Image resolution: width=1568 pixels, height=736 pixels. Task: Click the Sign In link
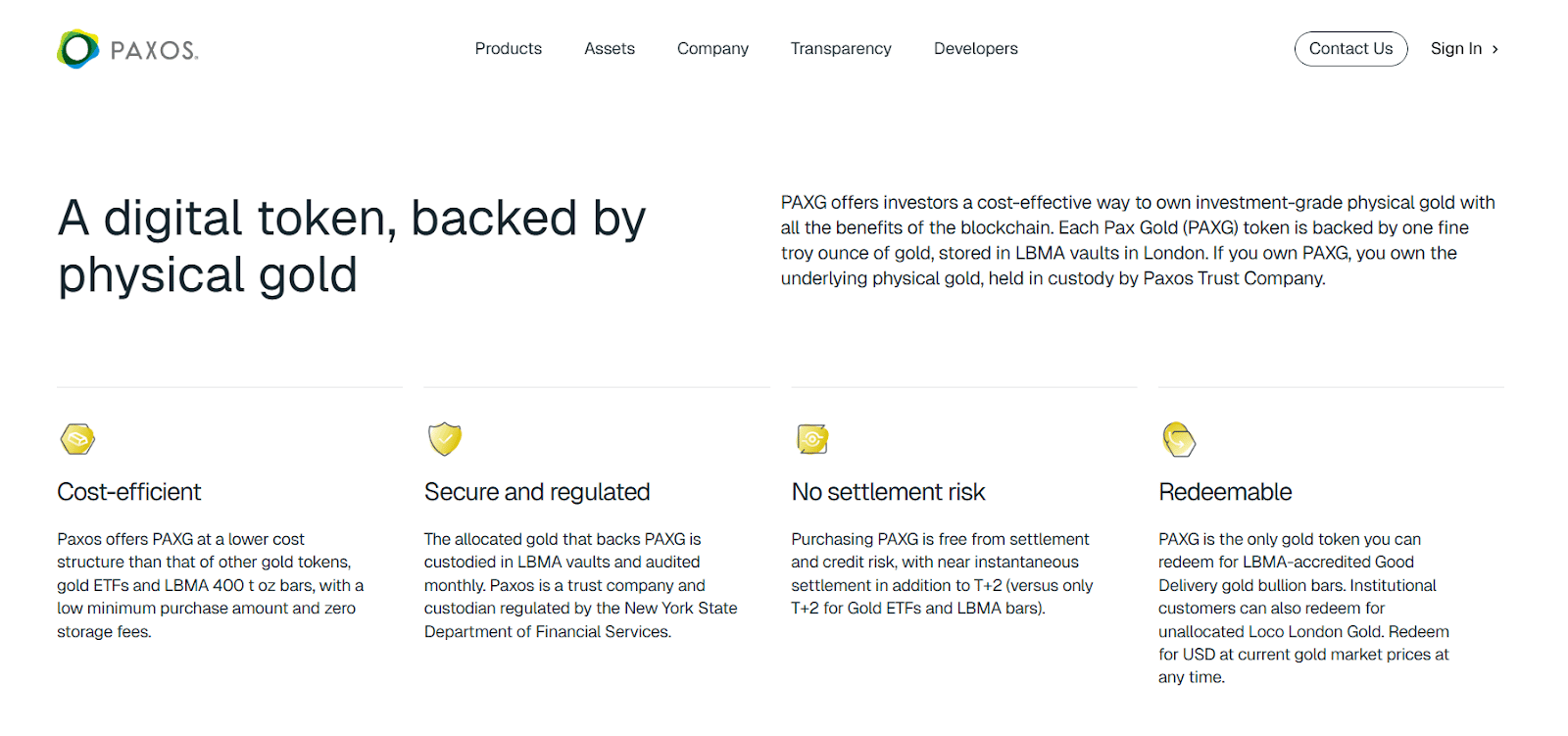tap(1455, 49)
